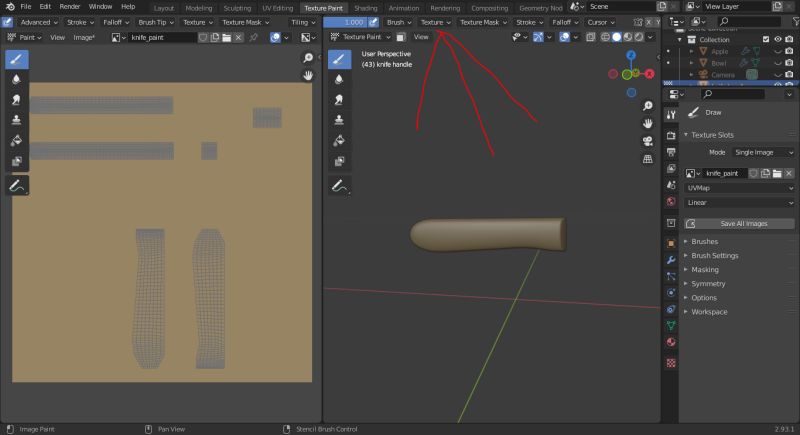Image resolution: width=800 pixels, height=435 pixels.
Task: Select the Fill tool in the 3D viewport
Action: [x=339, y=140]
